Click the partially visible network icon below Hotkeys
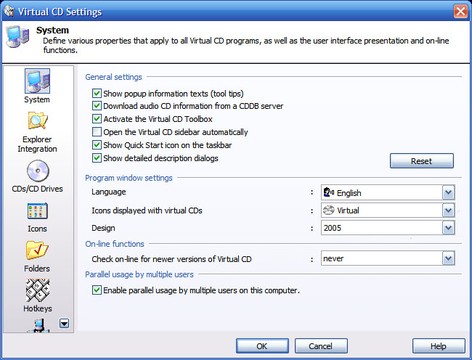This screenshot has height=360, width=472. (x=39, y=325)
